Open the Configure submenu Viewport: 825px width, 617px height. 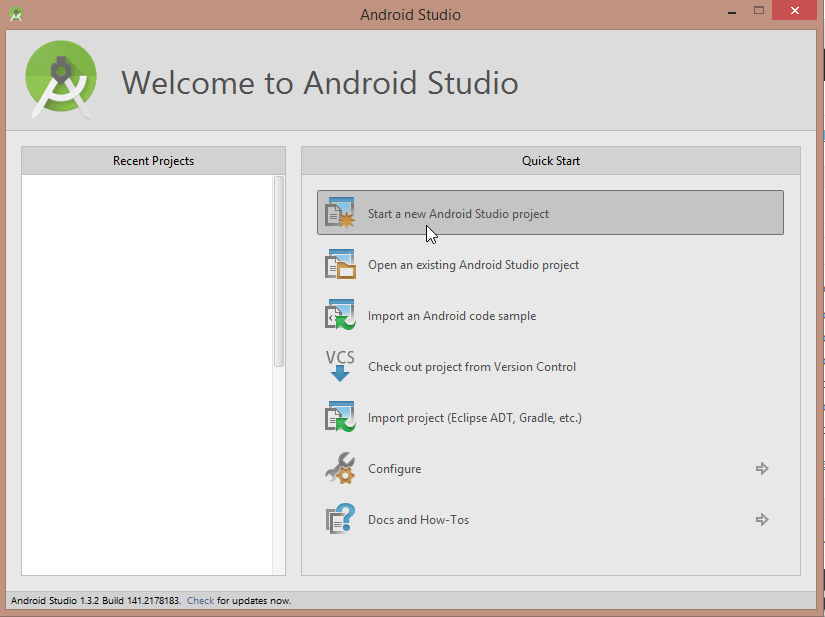[x=550, y=468]
